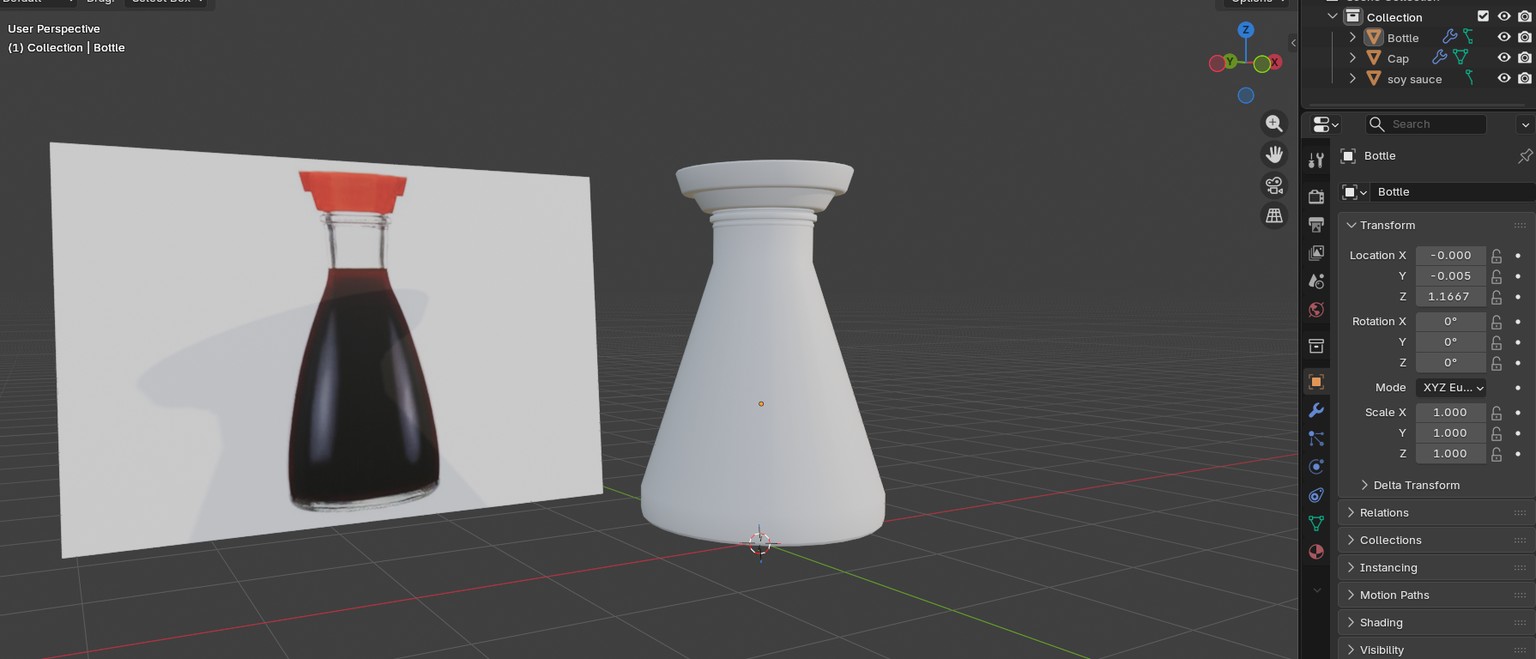This screenshot has height=659, width=1536.
Task: Open the Collection properties tab
Action: (1316, 346)
